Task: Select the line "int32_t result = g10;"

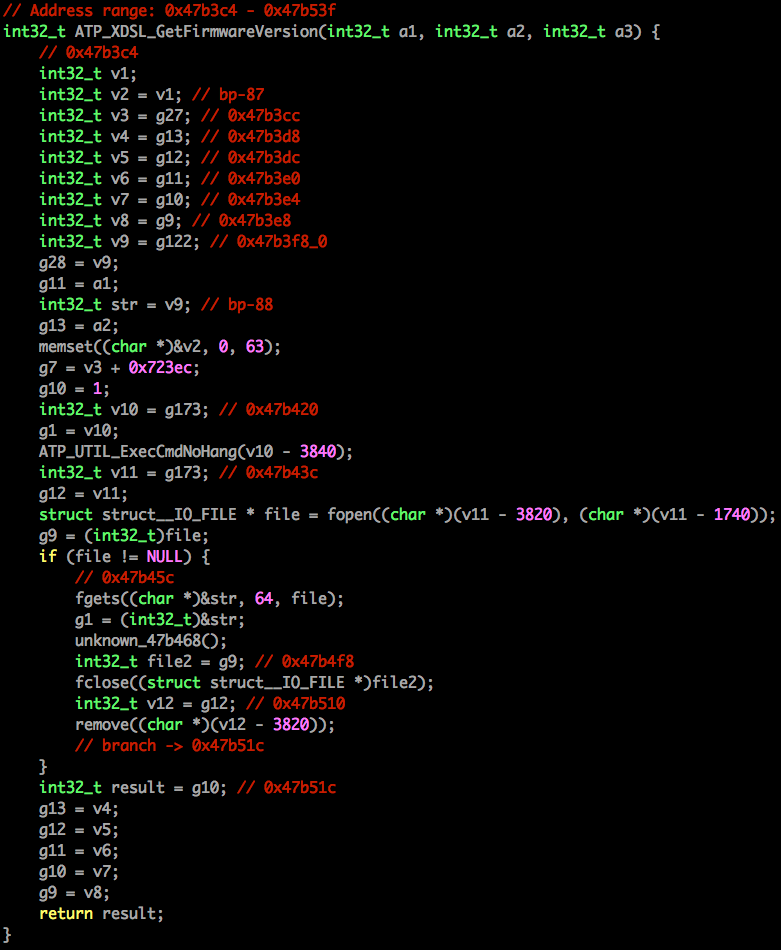Action: click(x=133, y=788)
